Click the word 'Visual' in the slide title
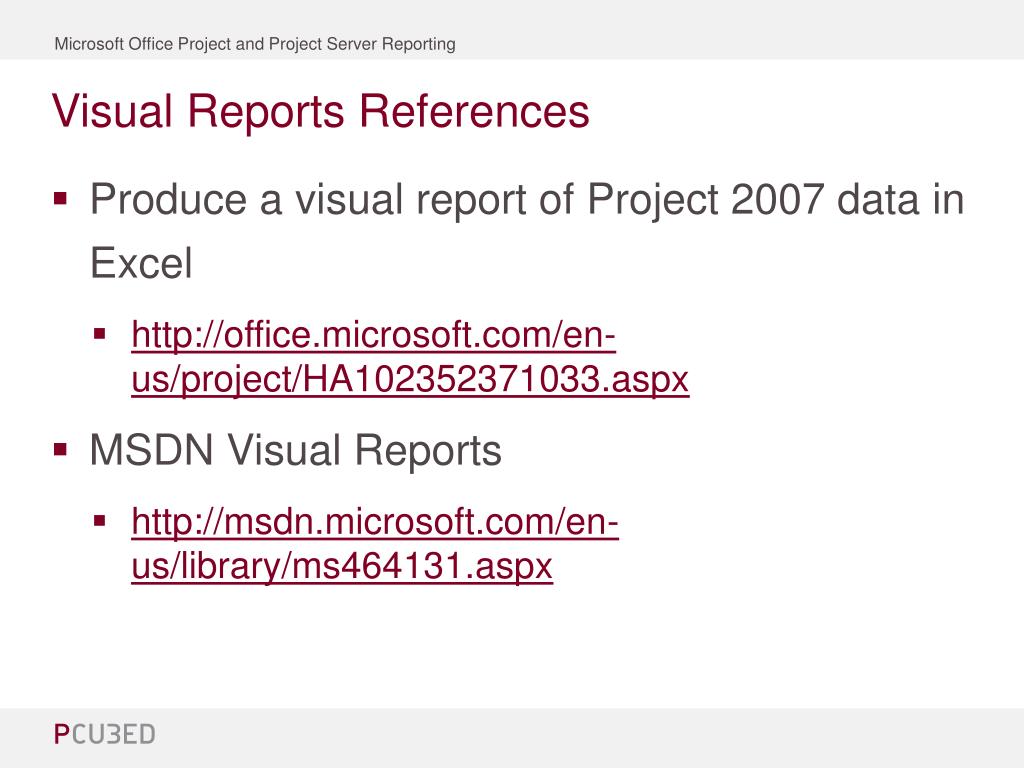1024x768 pixels. click(x=112, y=110)
